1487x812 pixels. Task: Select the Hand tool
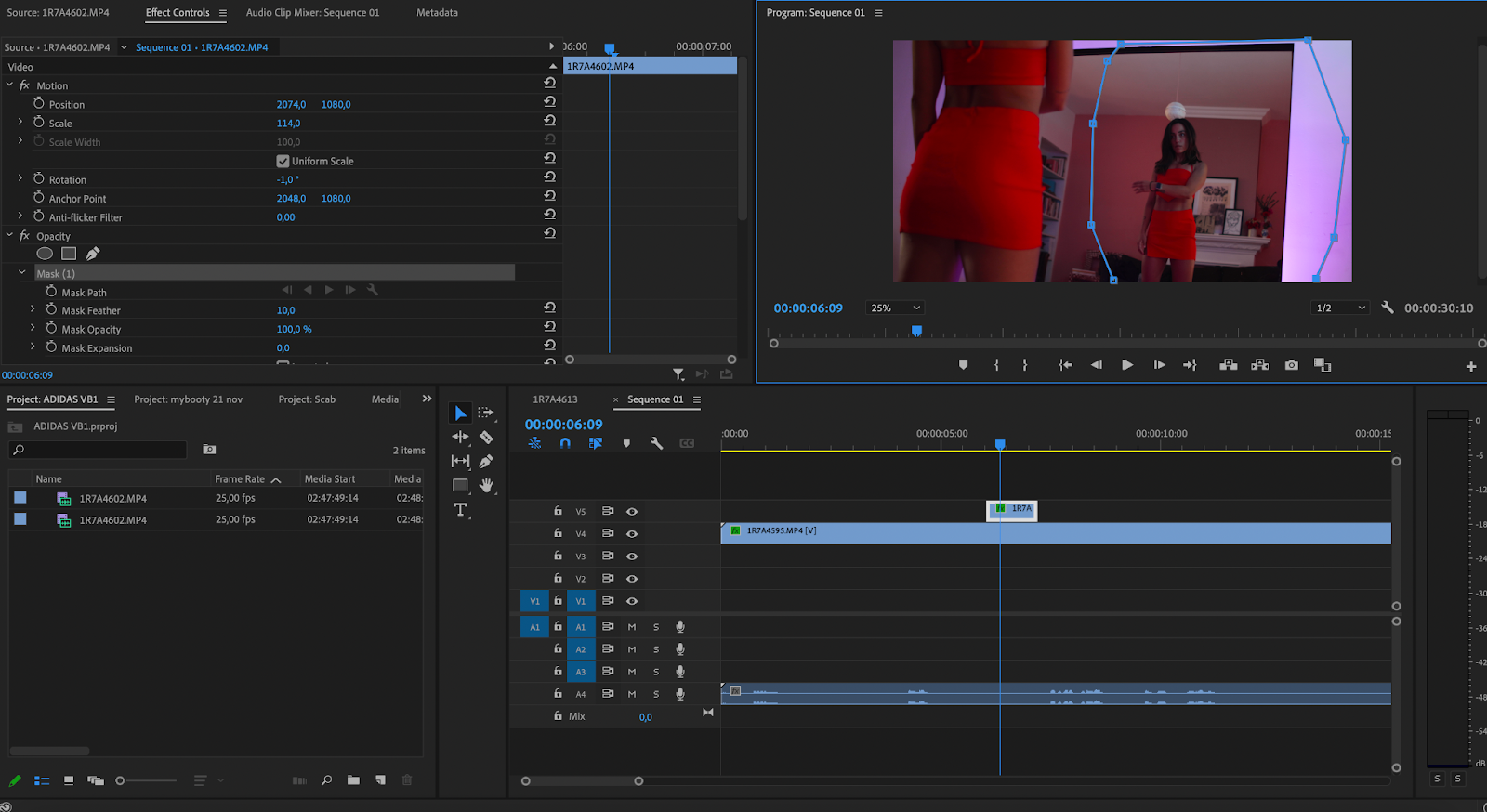point(486,486)
